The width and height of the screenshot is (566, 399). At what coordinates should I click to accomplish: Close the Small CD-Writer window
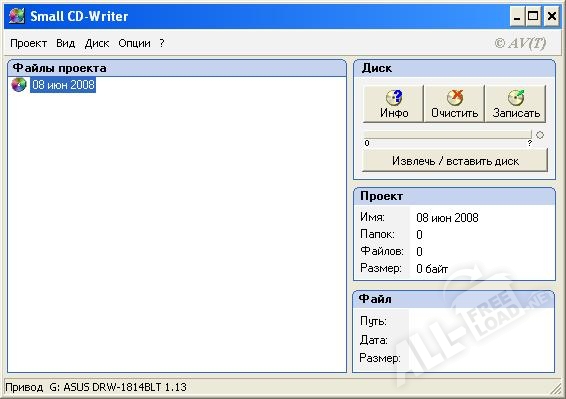552,16
